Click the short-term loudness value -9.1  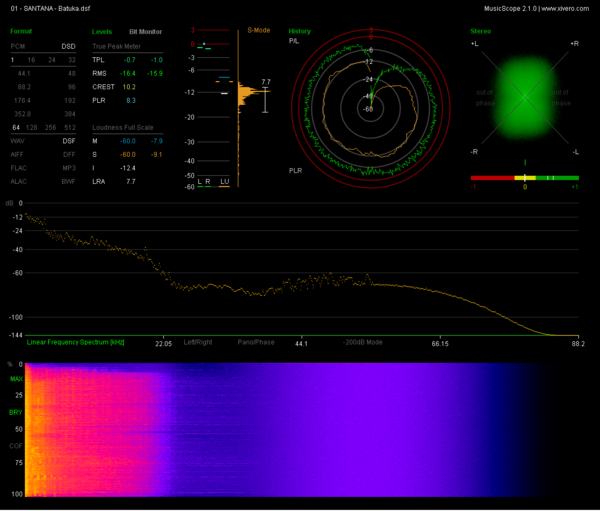point(157,155)
